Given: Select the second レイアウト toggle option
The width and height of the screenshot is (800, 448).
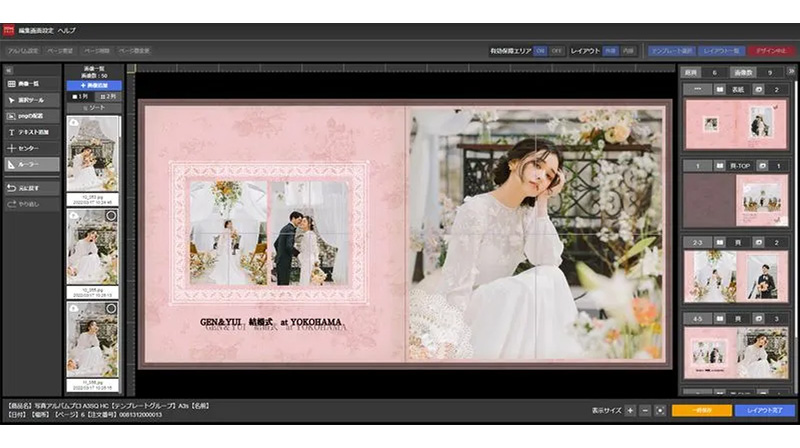Looking at the screenshot, I should pyautogui.click(x=628, y=51).
